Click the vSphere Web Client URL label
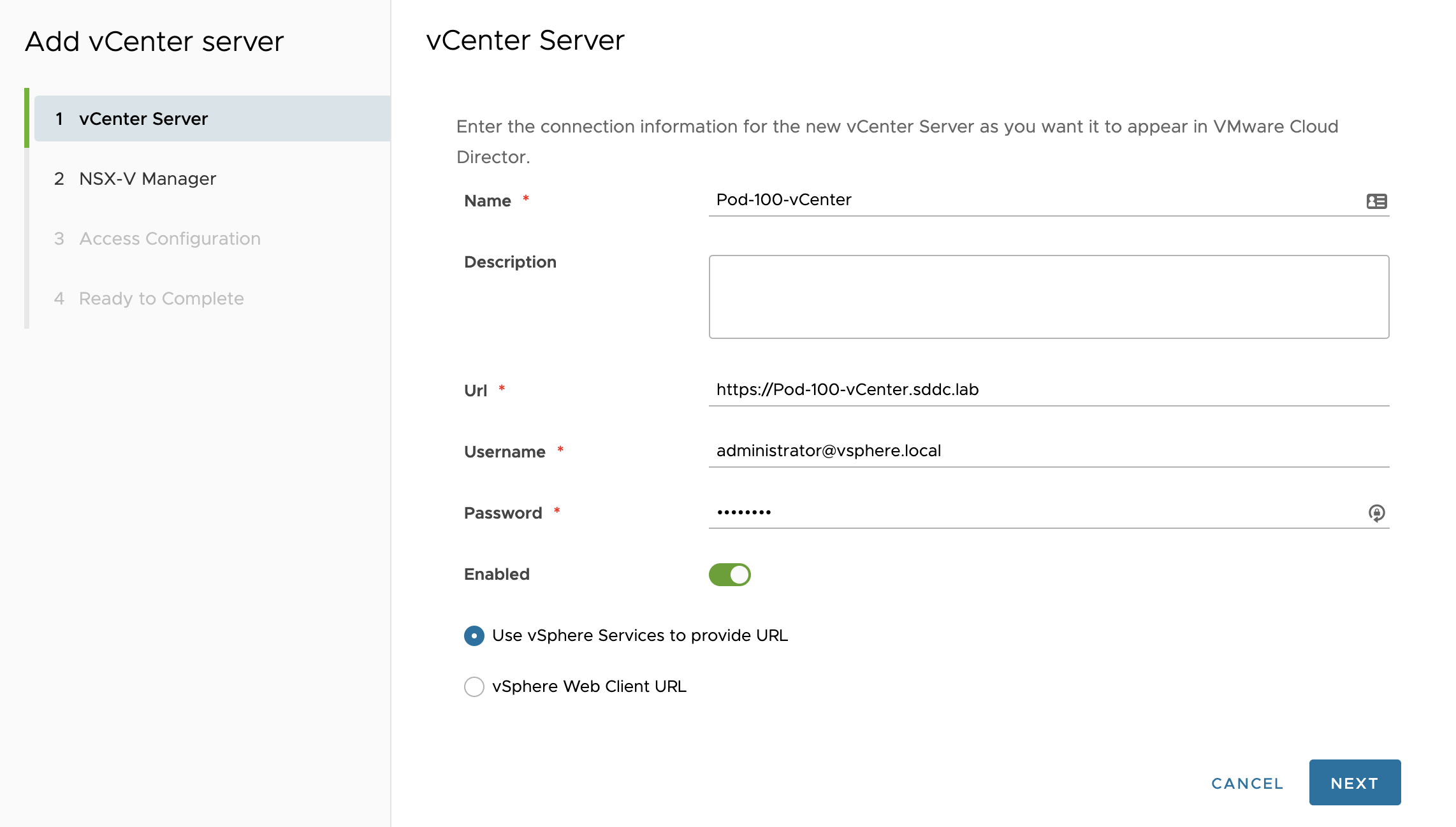This screenshot has width=1456, height=827. tap(589, 687)
